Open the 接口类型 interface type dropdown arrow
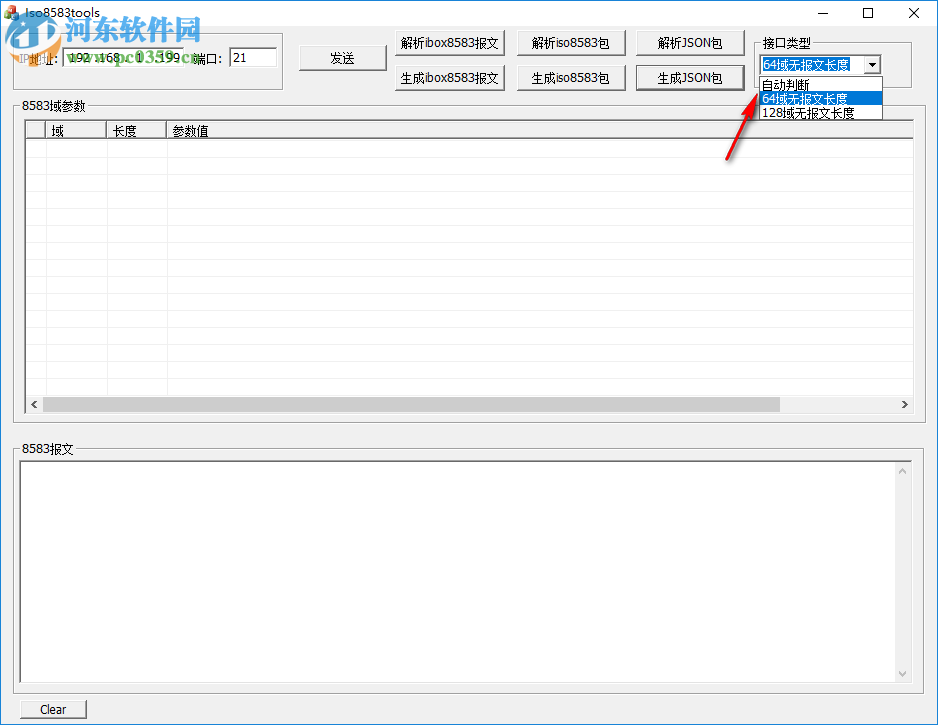Screen dimensions: 938x725 [x=871, y=64]
